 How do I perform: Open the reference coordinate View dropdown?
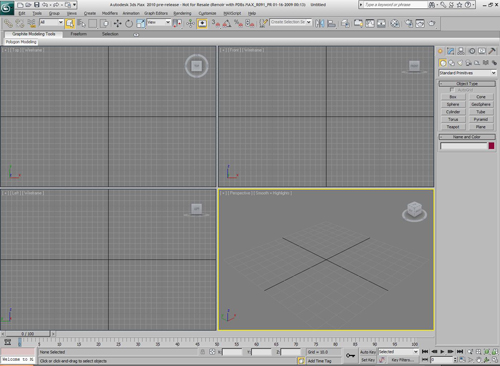pyautogui.click(x=159, y=22)
